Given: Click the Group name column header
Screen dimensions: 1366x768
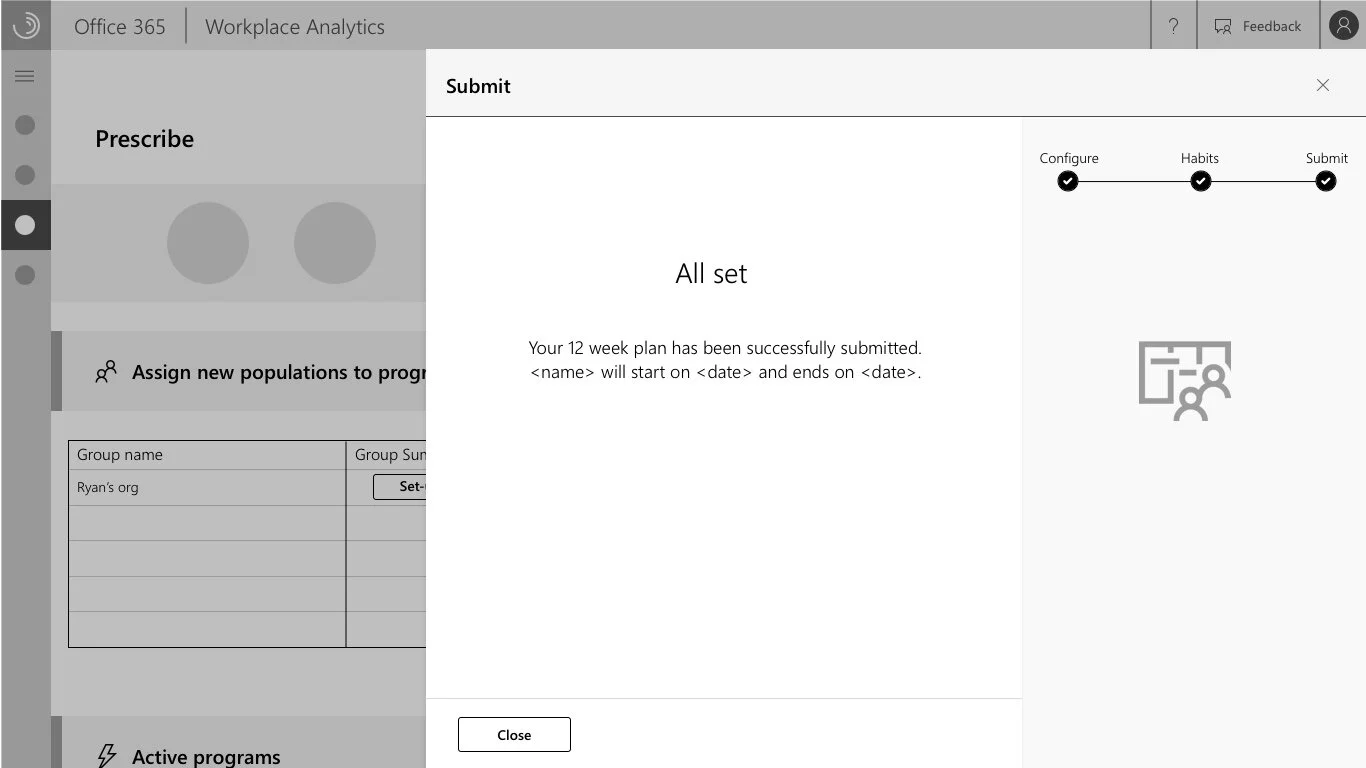Looking at the screenshot, I should (x=120, y=454).
